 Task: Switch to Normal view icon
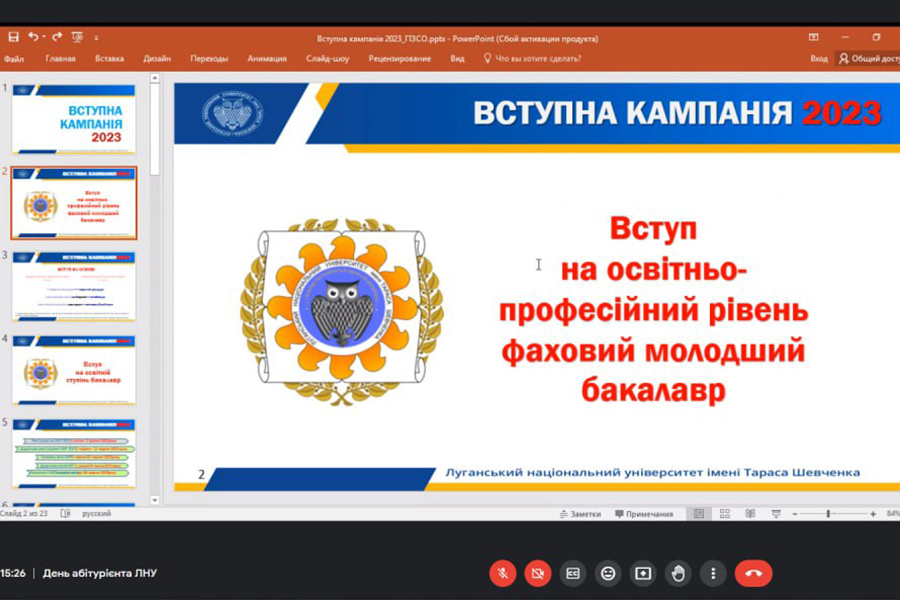coord(699,514)
